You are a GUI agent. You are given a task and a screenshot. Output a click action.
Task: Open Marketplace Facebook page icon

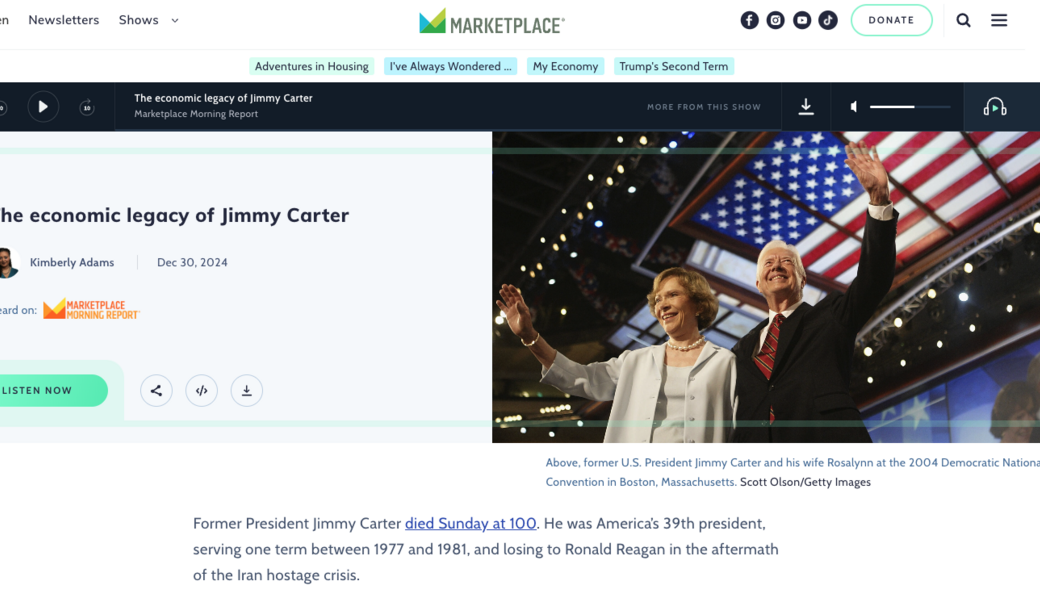pos(749,20)
